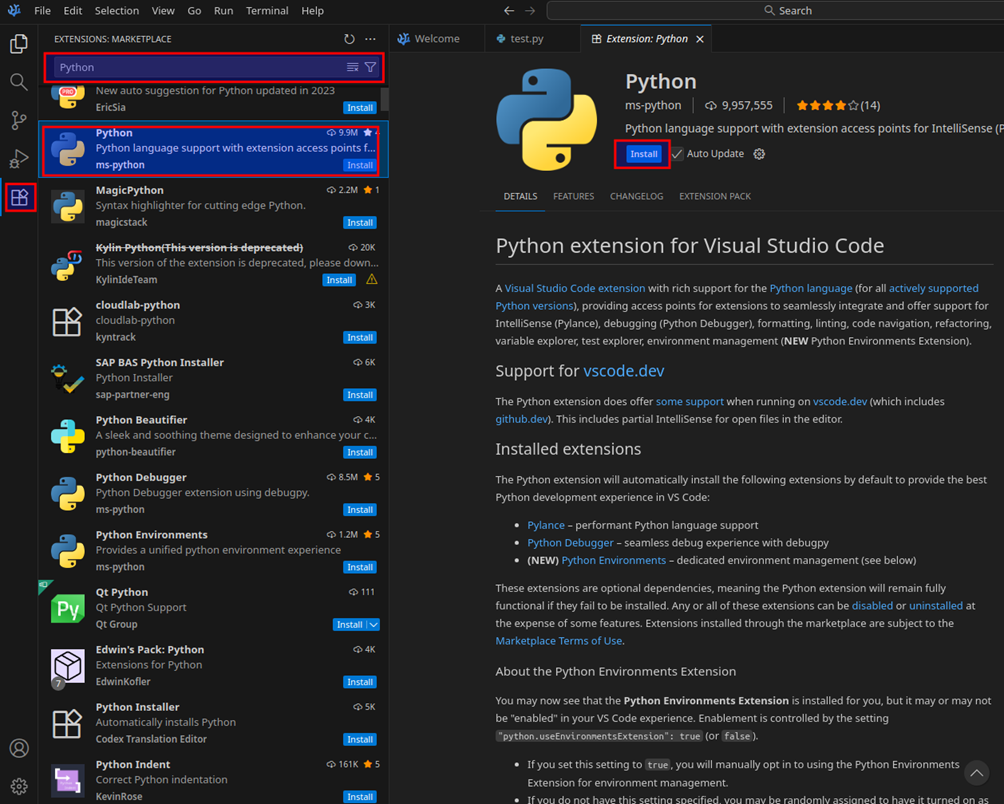The width and height of the screenshot is (1004, 804).
Task: Open the Run and Debug view
Action: pos(18,159)
